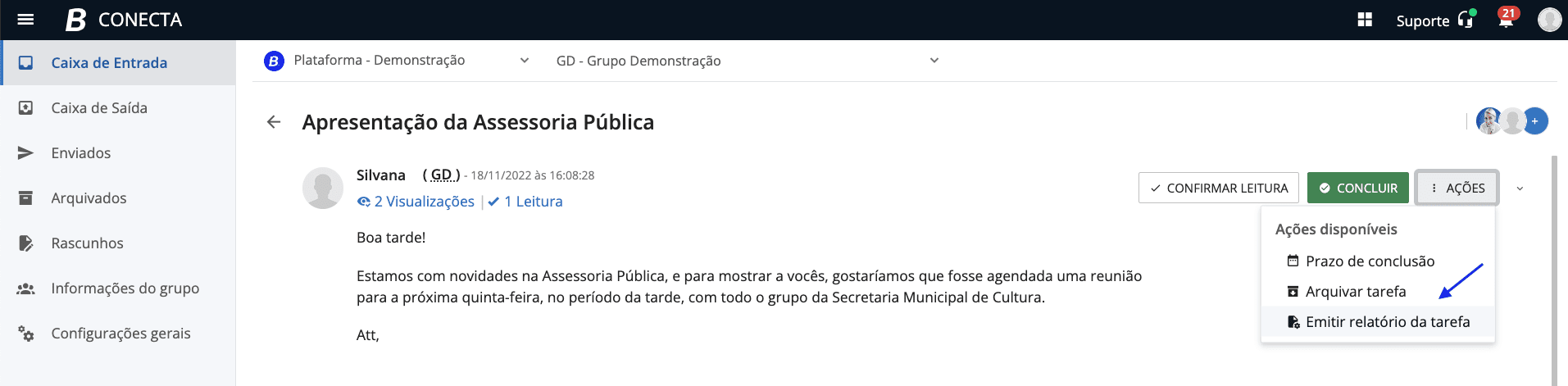Expand the GD - Grupo Demonstração dropdown
Viewport: 1568px width, 386px height.
934,61
